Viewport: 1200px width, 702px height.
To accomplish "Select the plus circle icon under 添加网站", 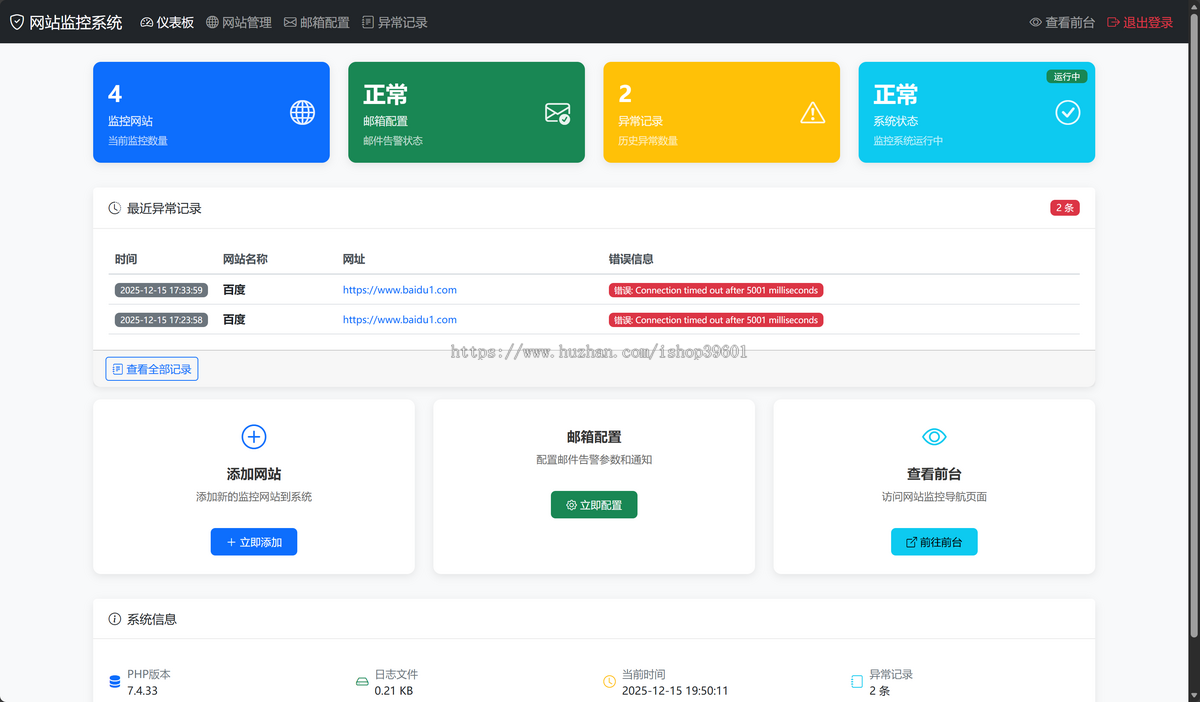I will [x=253, y=437].
